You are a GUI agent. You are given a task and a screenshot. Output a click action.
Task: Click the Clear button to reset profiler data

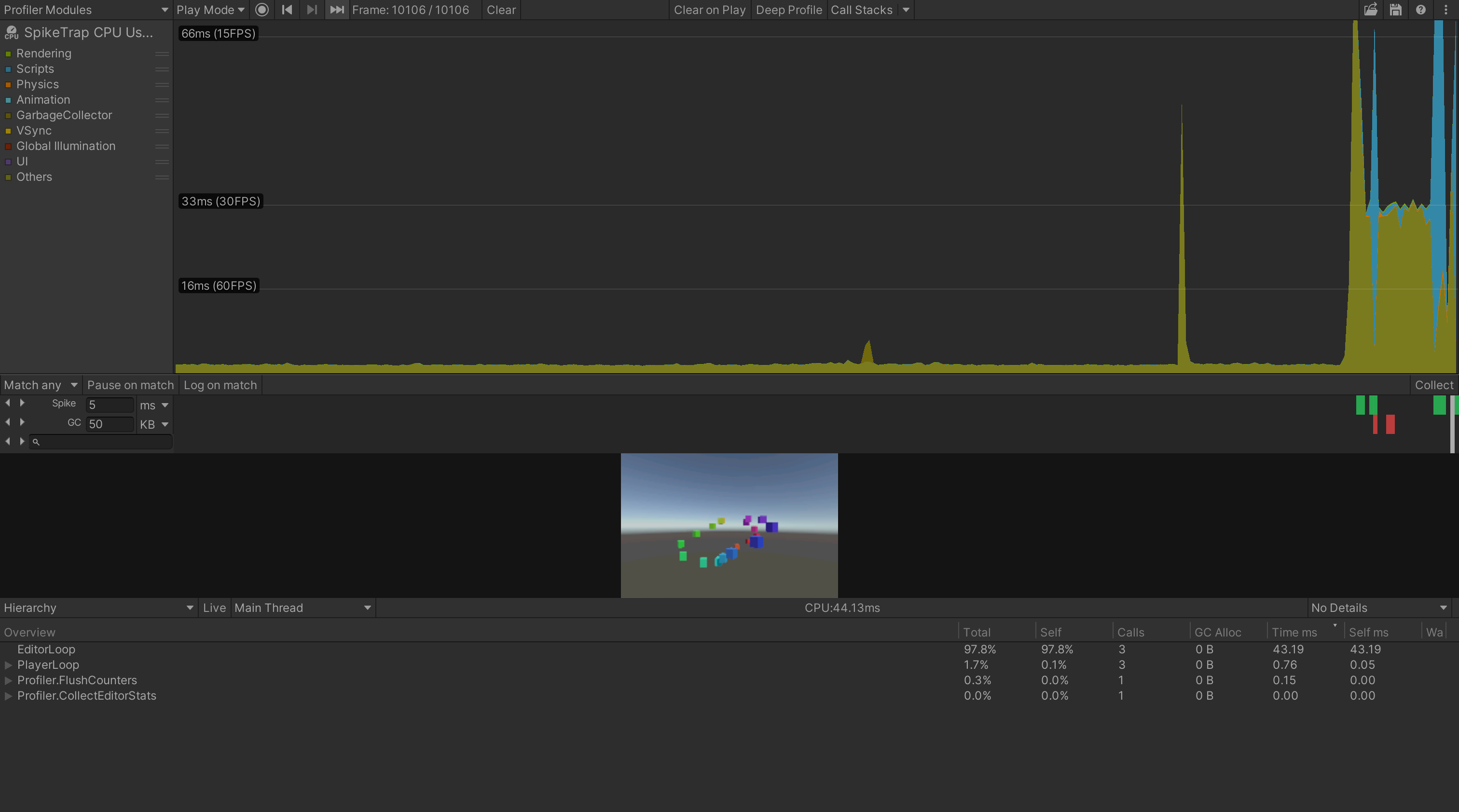click(x=501, y=10)
